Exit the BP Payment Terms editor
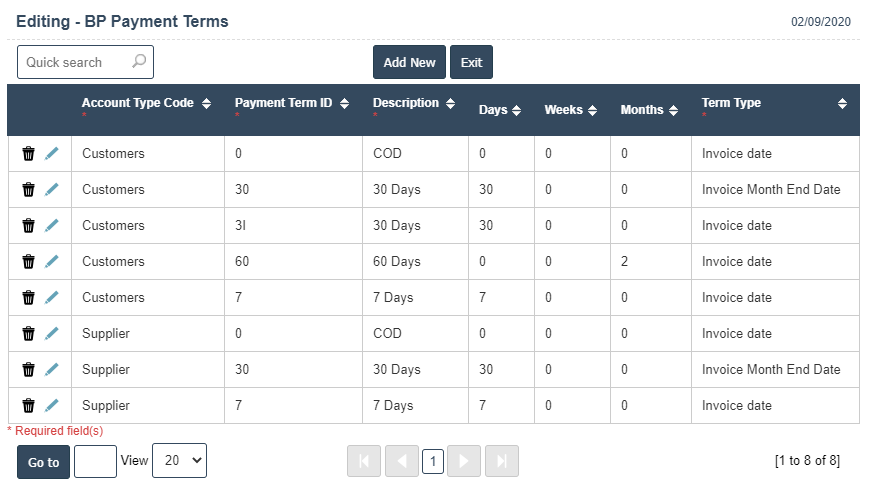871x488 pixels. click(x=471, y=62)
